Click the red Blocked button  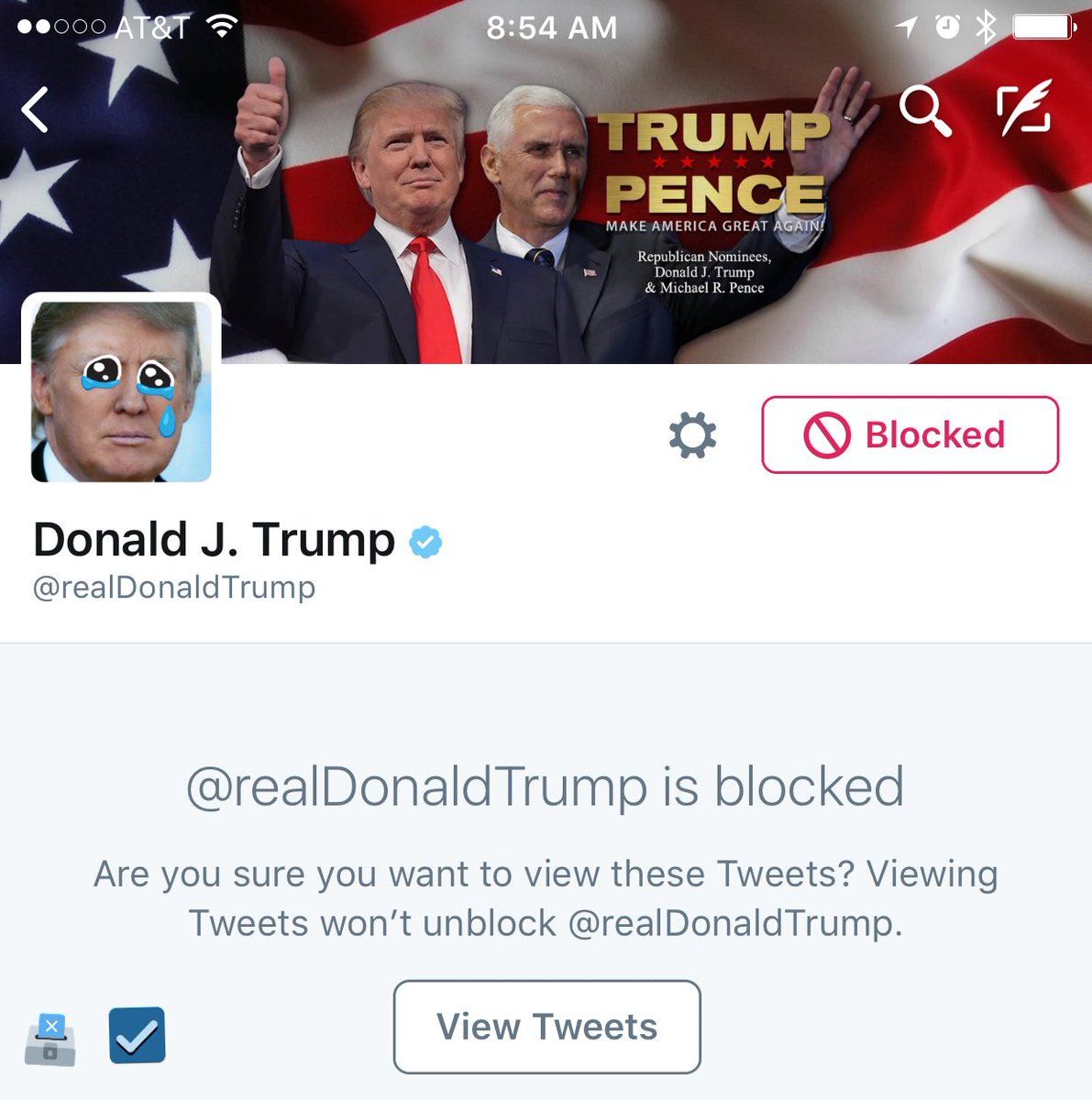pos(910,434)
